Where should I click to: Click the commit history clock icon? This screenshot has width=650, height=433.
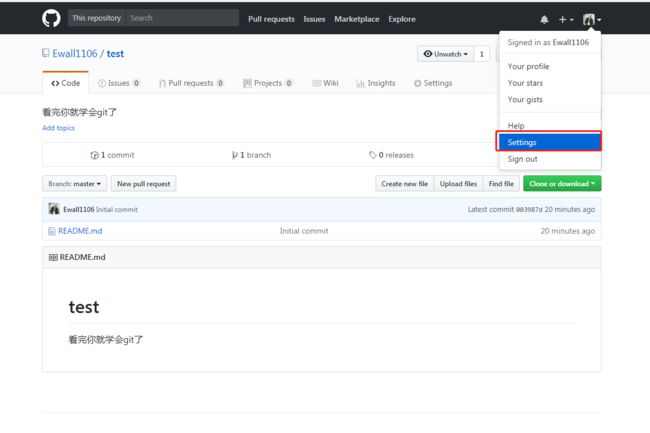pyautogui.click(x=95, y=155)
